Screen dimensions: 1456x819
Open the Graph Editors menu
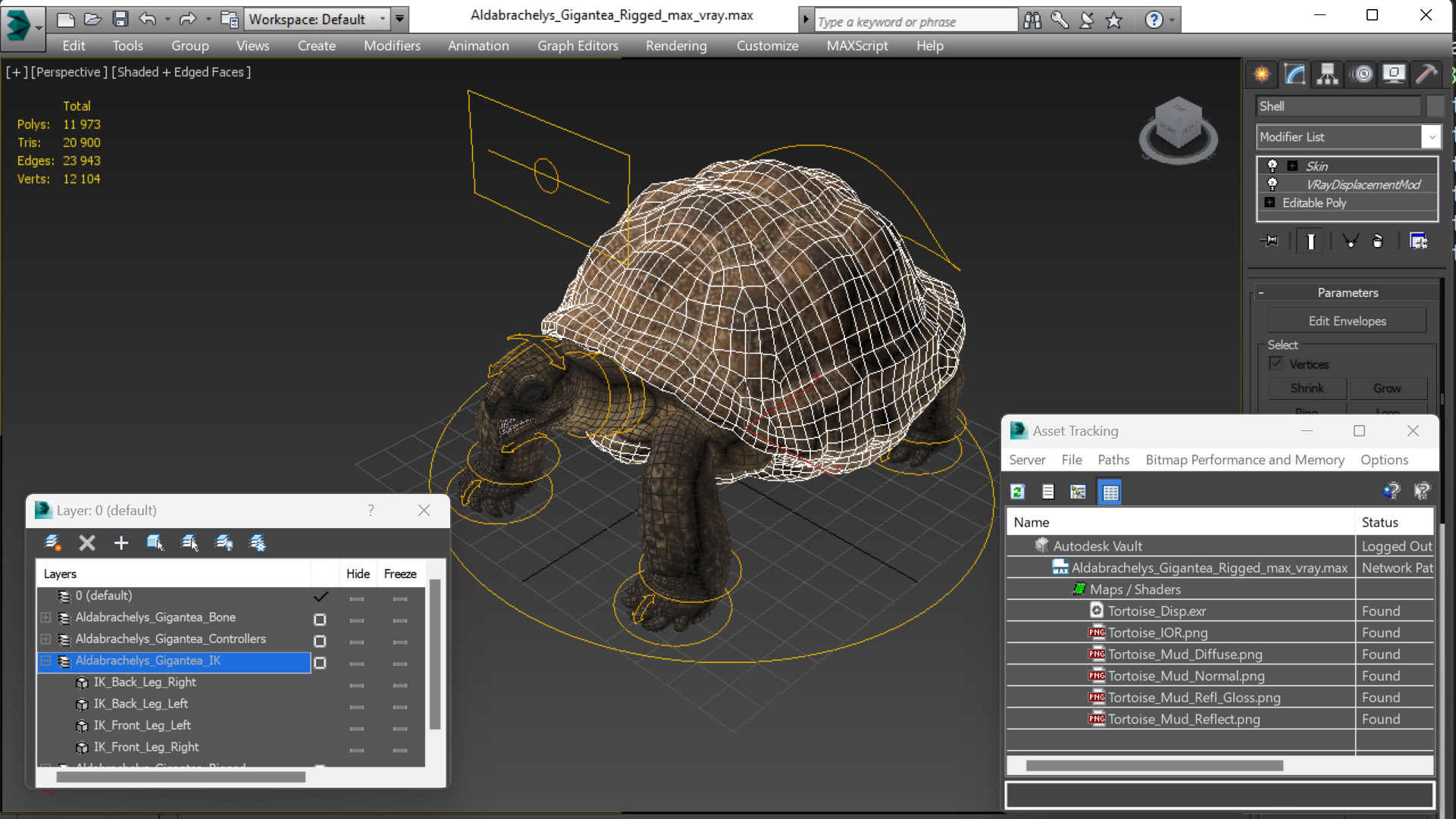578,45
